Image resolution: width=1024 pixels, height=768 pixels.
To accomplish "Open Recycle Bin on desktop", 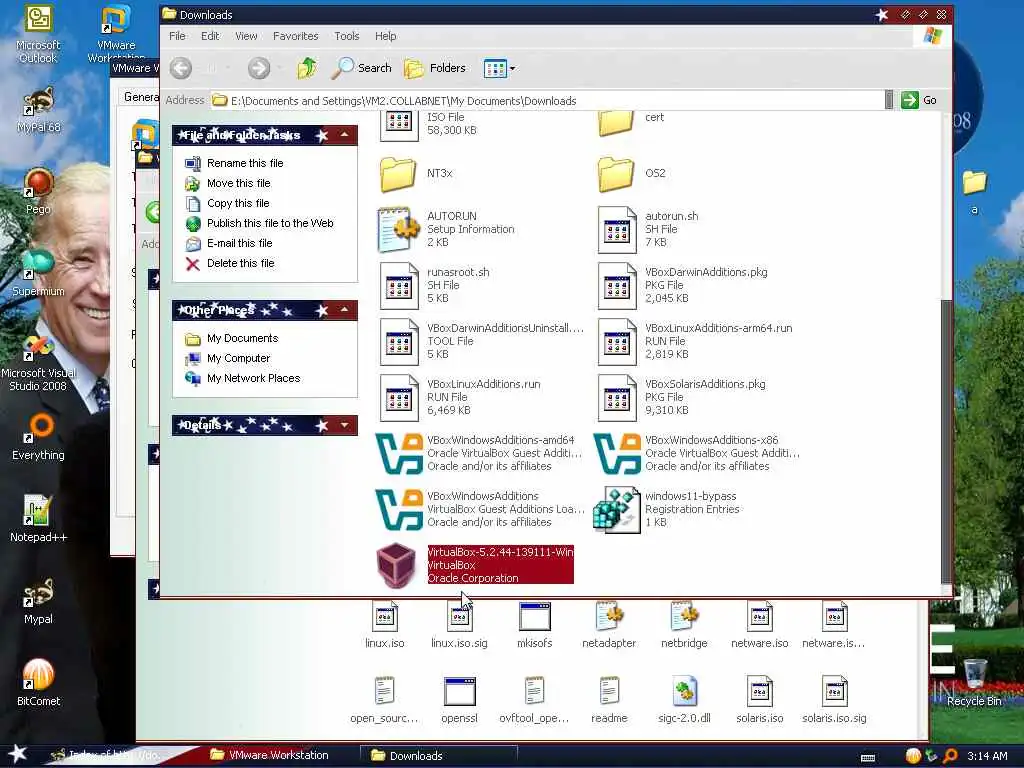I will (974, 683).
